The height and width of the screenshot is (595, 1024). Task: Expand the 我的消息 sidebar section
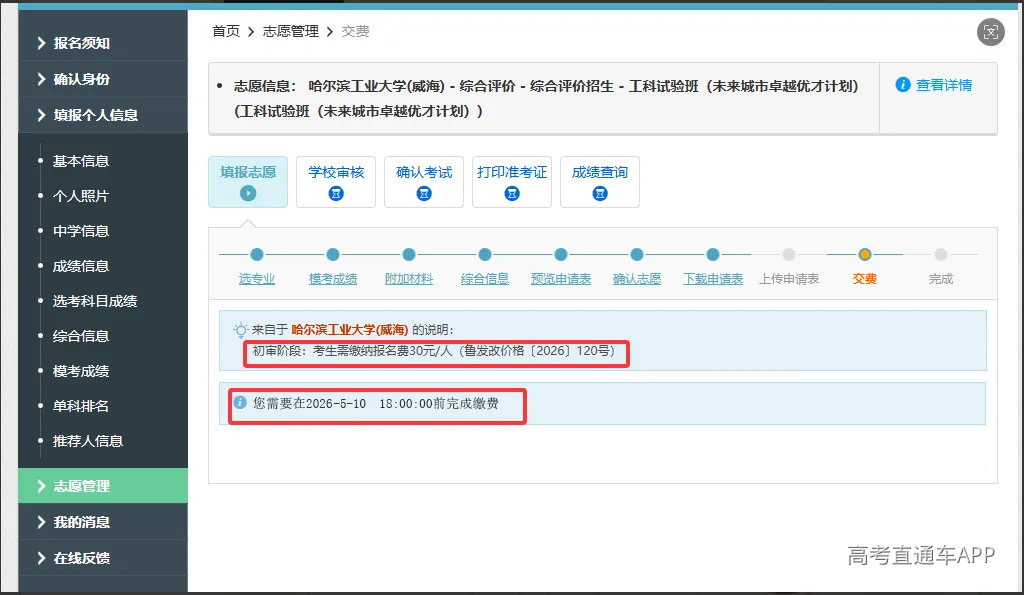click(103, 522)
